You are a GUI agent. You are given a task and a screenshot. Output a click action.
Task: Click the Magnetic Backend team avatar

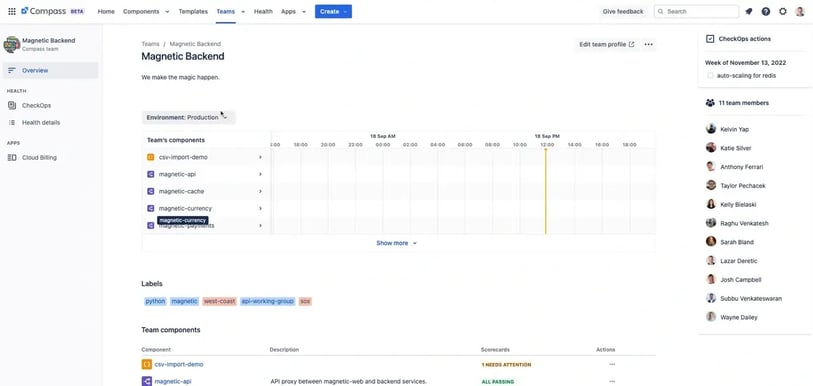[x=11, y=45]
